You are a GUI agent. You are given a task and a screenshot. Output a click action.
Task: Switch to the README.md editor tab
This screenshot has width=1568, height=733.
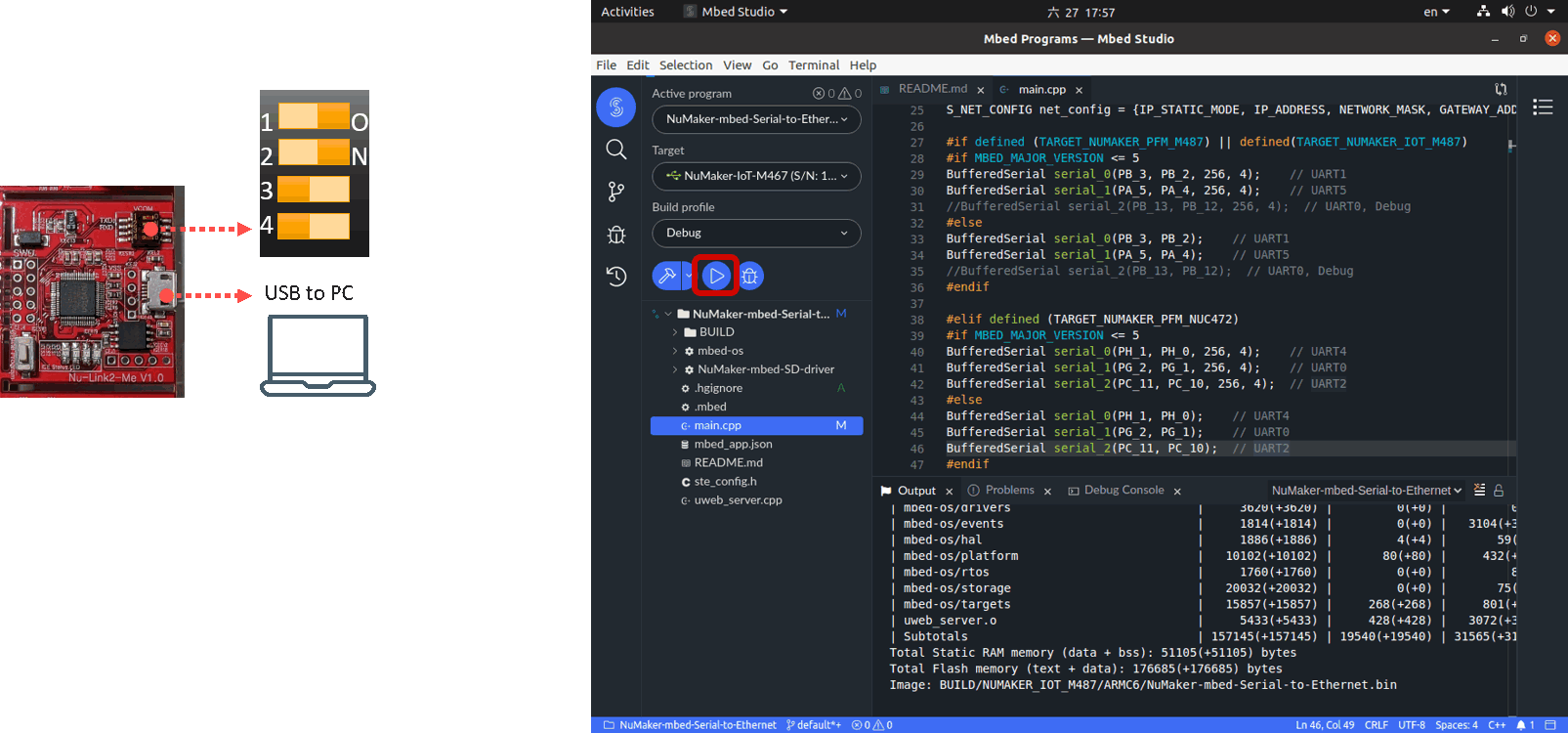932,89
